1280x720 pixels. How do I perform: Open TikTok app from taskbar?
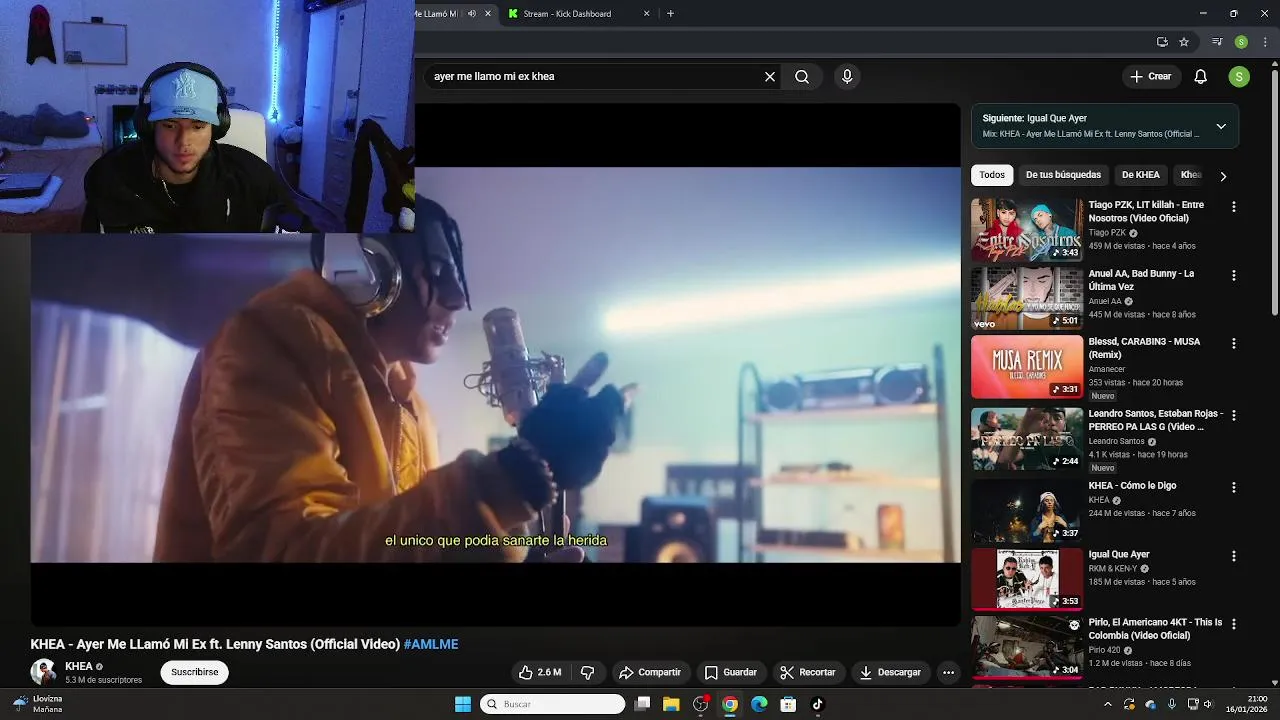(817, 704)
